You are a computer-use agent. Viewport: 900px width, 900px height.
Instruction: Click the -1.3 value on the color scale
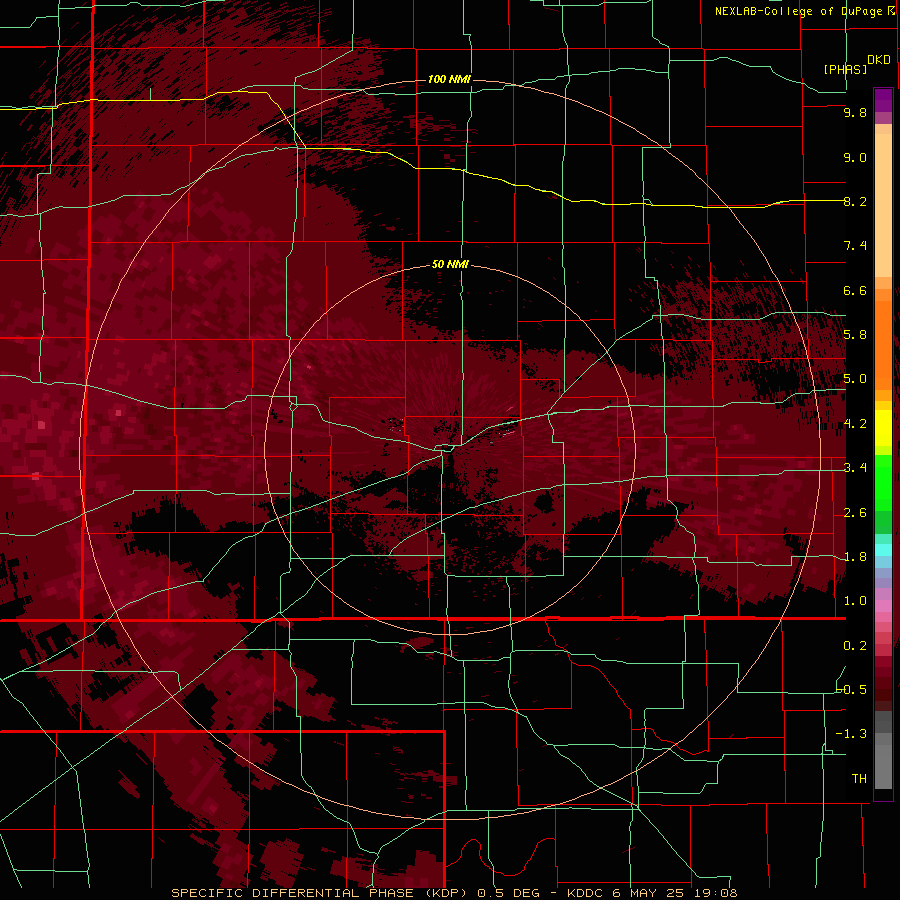pos(852,734)
